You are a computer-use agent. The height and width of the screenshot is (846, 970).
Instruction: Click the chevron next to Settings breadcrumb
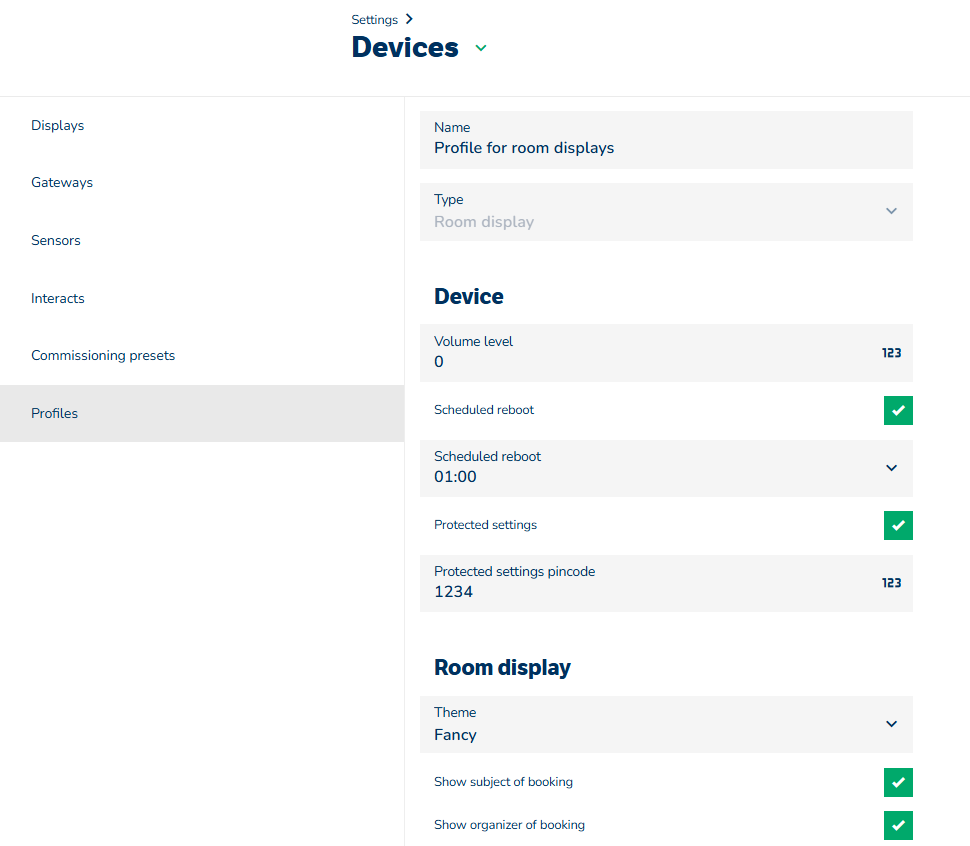[x=410, y=19]
